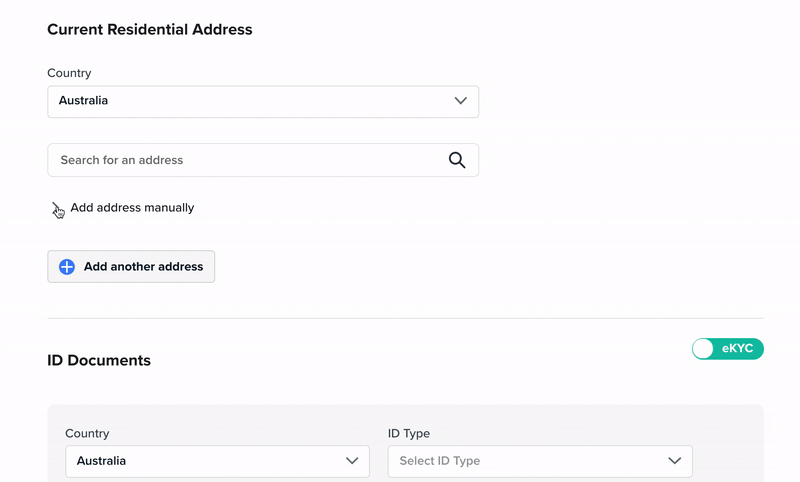Click the Add another address button
Image resolution: width=800 pixels, height=482 pixels.
[x=131, y=267]
